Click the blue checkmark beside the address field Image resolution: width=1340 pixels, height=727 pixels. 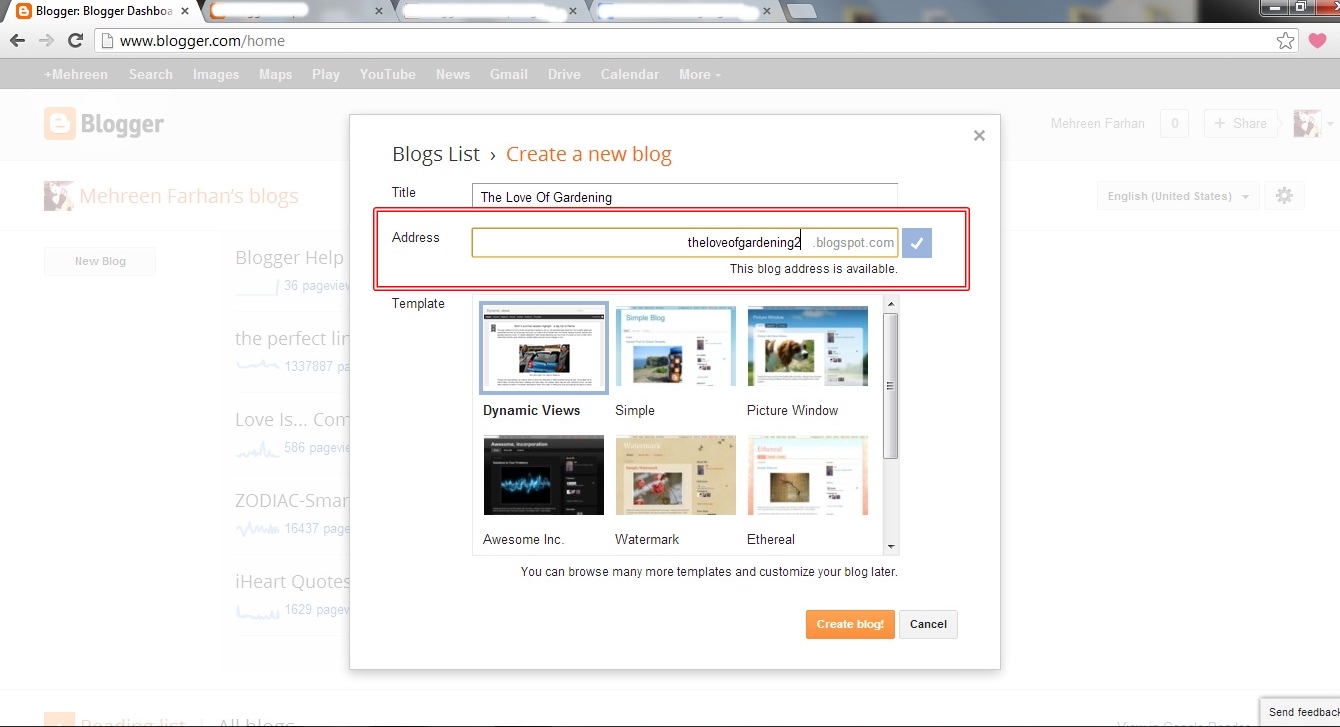tap(916, 242)
